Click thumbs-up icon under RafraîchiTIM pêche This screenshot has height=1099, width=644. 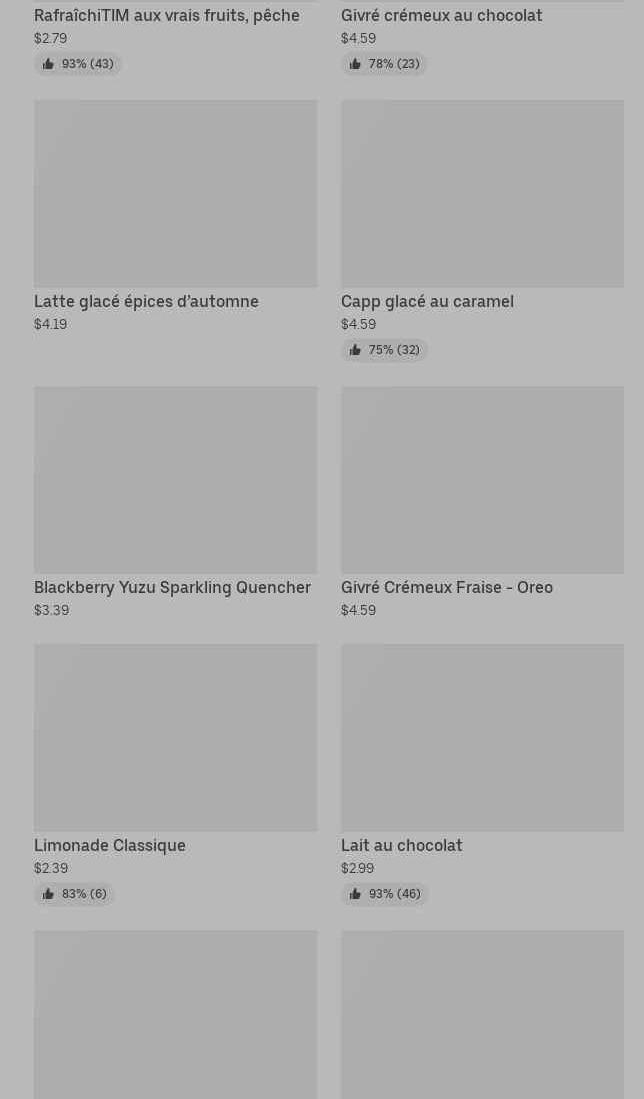48,64
